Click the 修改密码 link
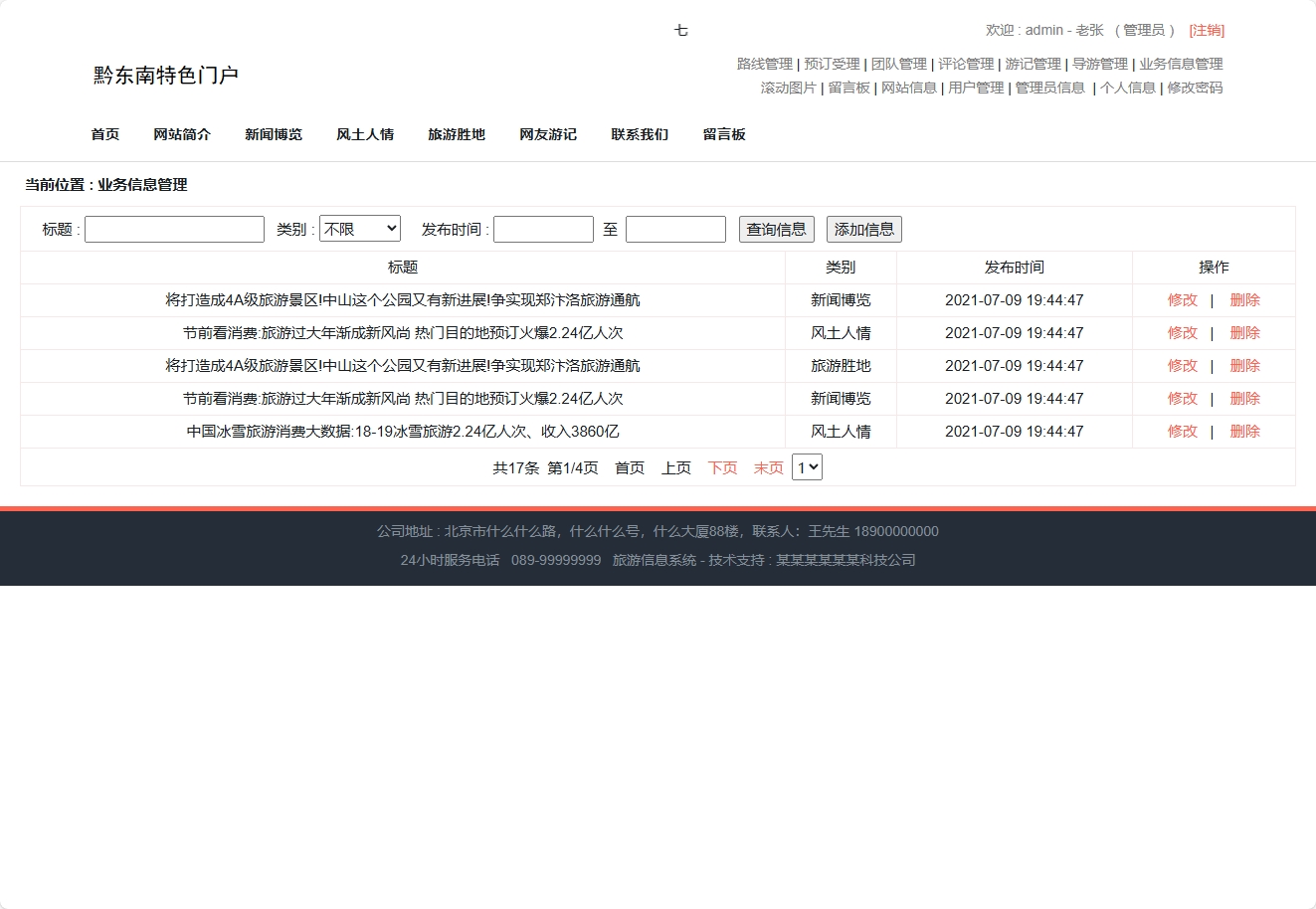1316x909 pixels. (1195, 88)
